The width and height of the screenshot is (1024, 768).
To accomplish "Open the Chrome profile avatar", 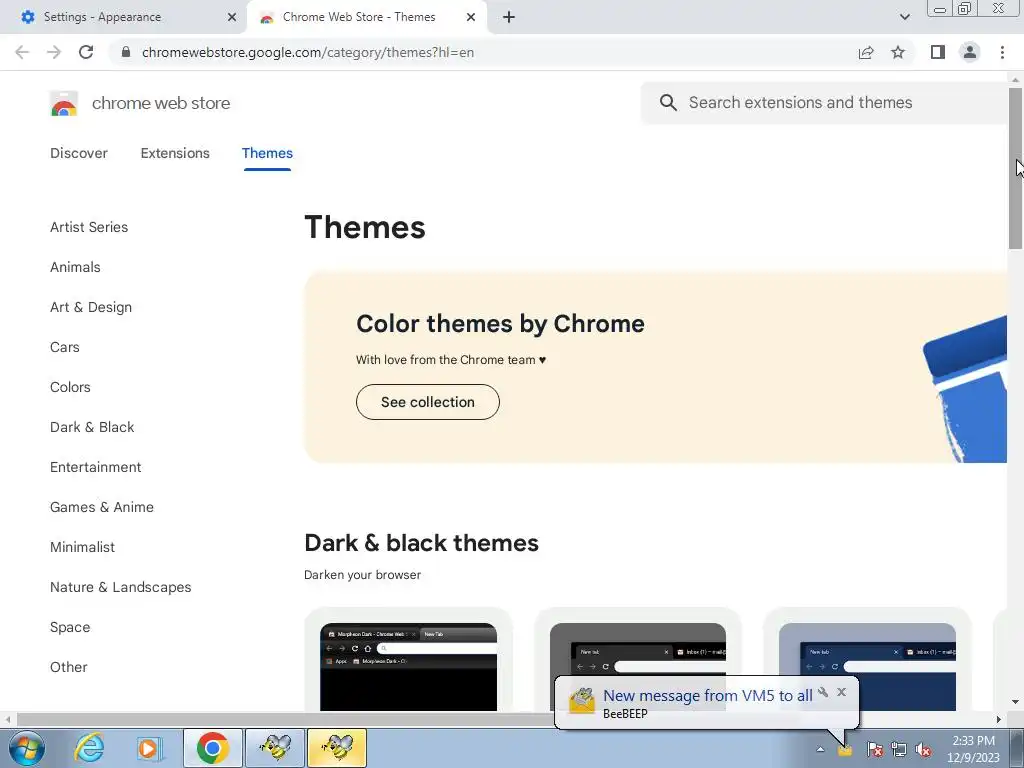I will pos(970,52).
